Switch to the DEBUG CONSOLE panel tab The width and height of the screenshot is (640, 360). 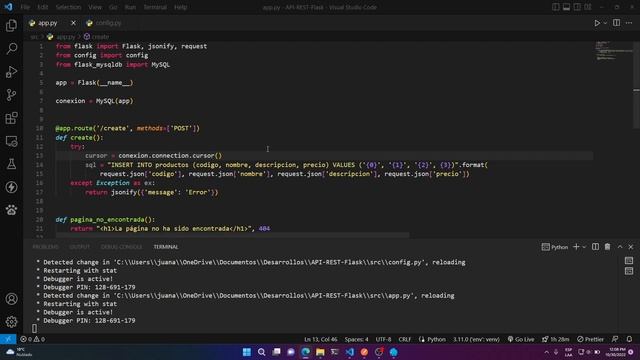tap(121, 247)
